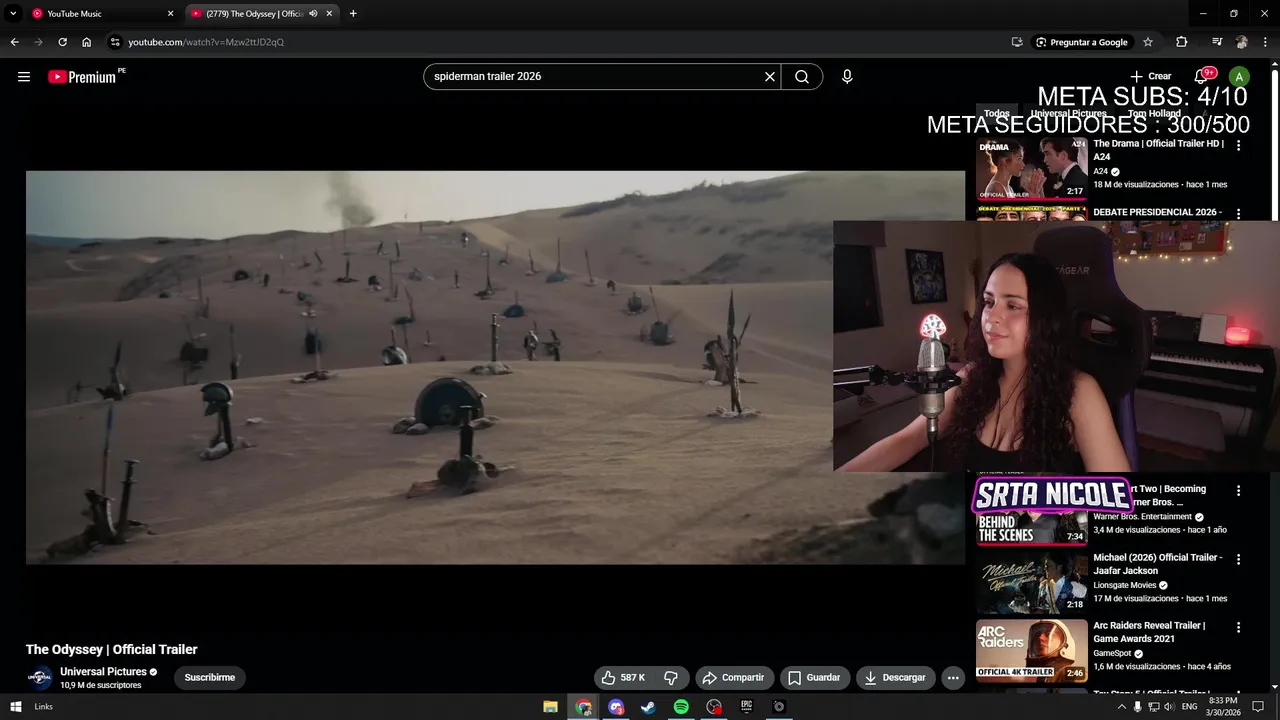This screenshot has width=1280, height=720.
Task: Run search with magnifier button
Action: [x=802, y=77]
